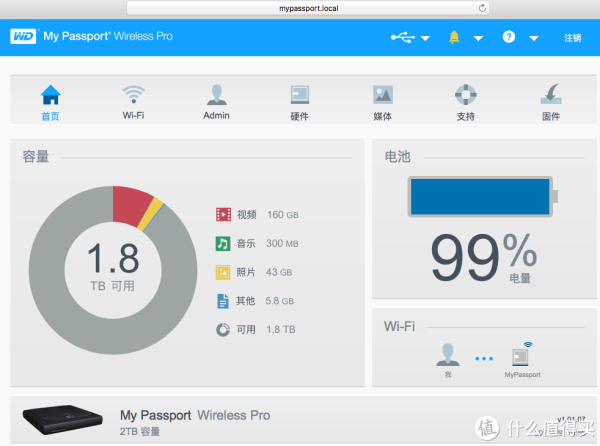
Task: Click the WD logo
Action: click(23, 36)
